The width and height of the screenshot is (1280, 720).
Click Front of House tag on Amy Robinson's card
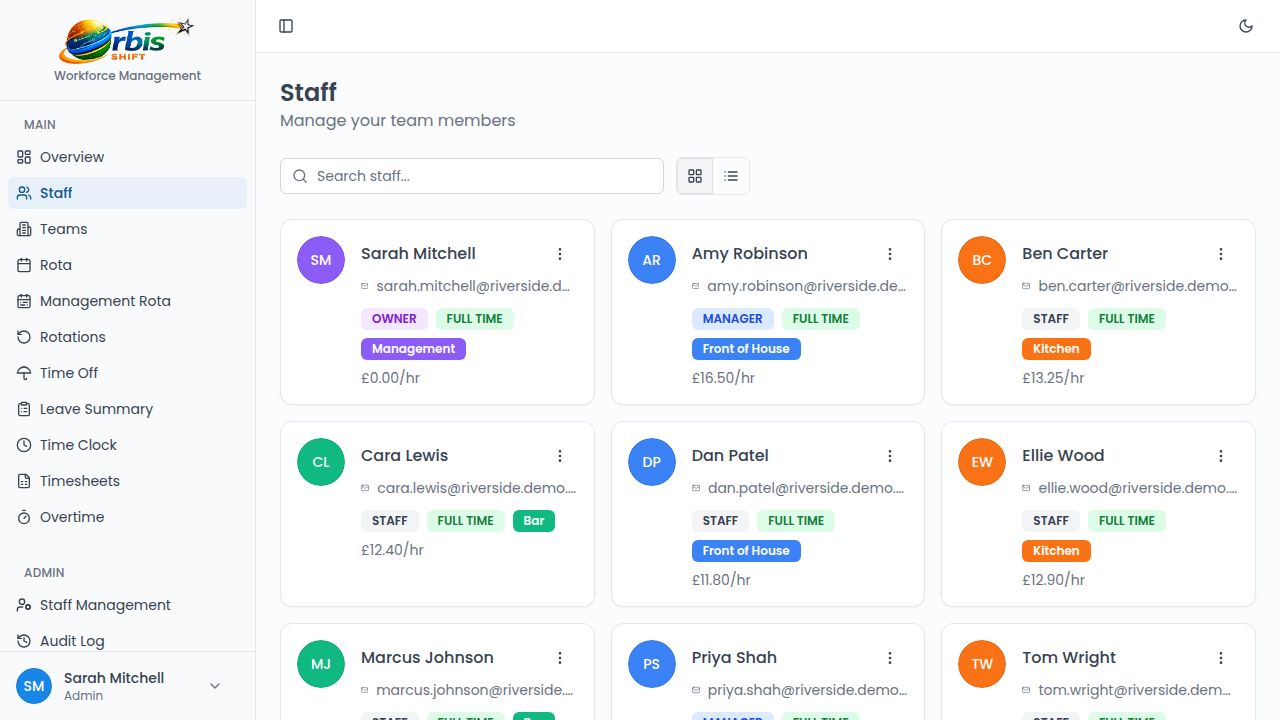point(746,349)
